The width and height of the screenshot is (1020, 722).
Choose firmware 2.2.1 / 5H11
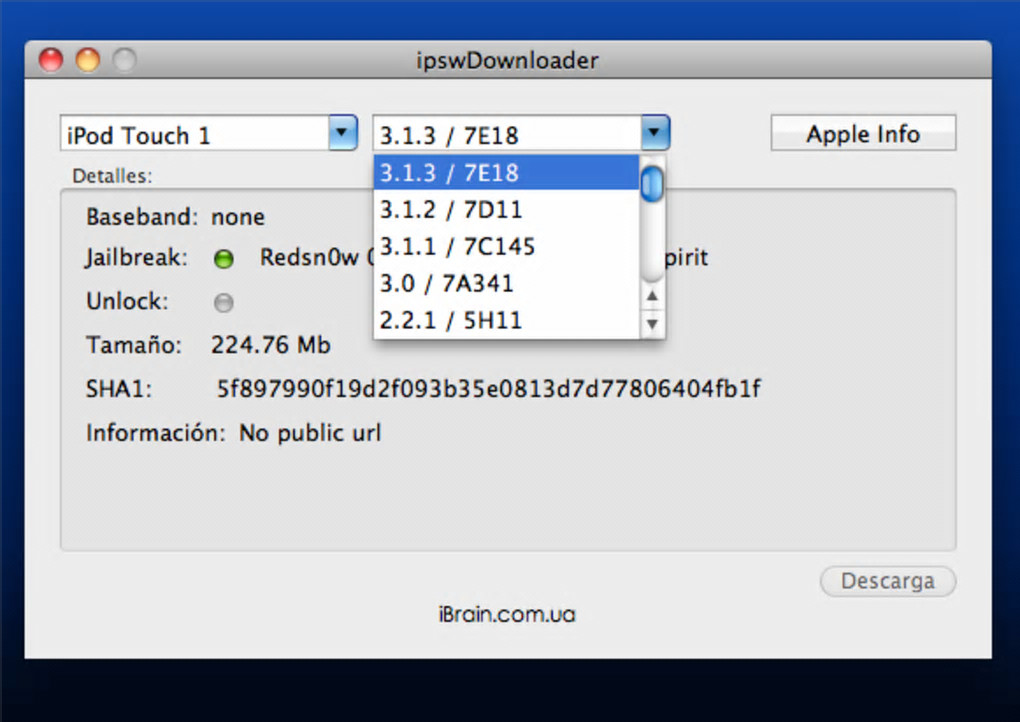(506, 320)
